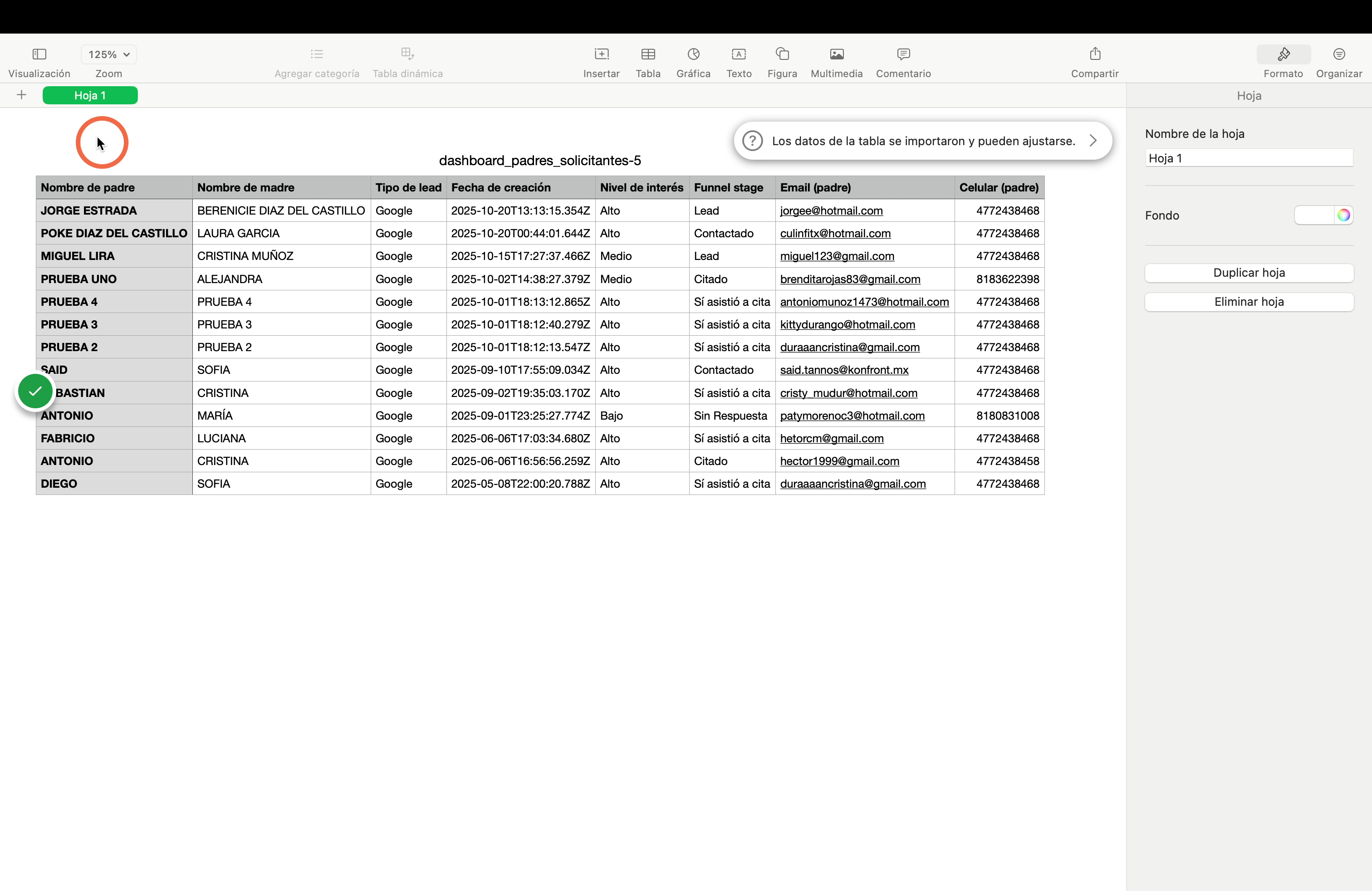Select phone cell 8183622398

coord(999,279)
